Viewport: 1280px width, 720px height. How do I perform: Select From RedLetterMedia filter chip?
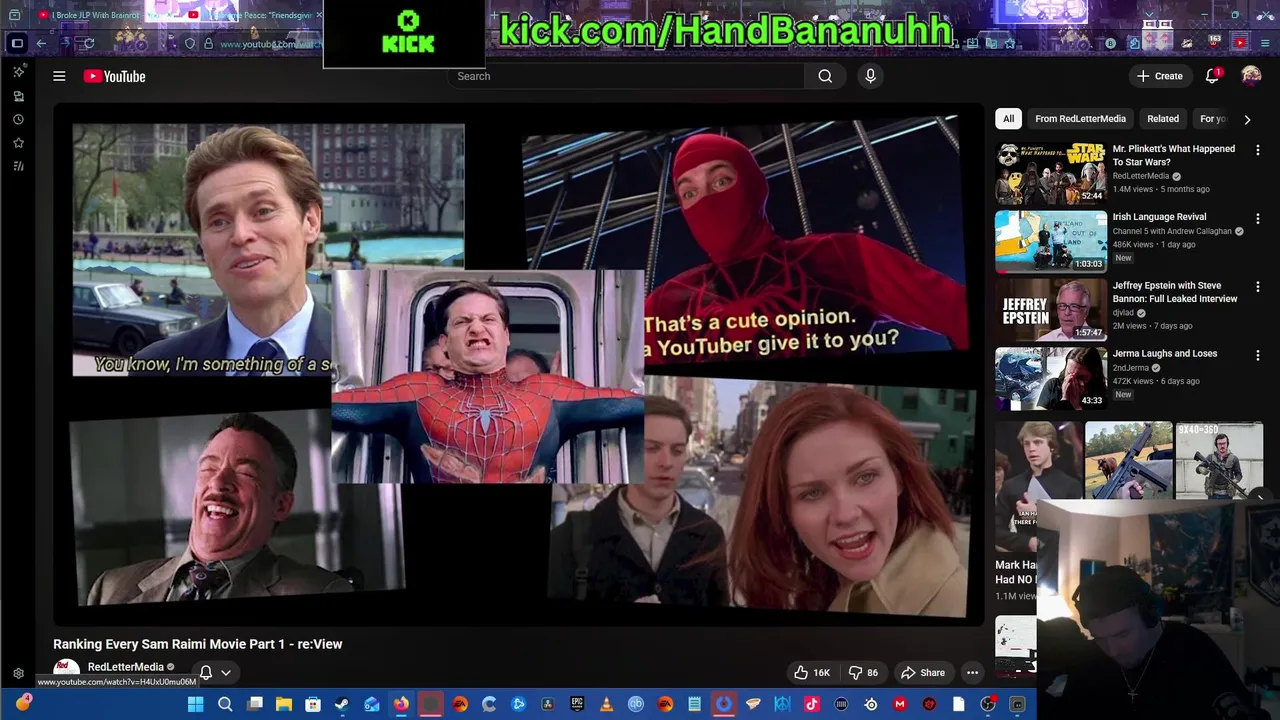pos(1080,118)
